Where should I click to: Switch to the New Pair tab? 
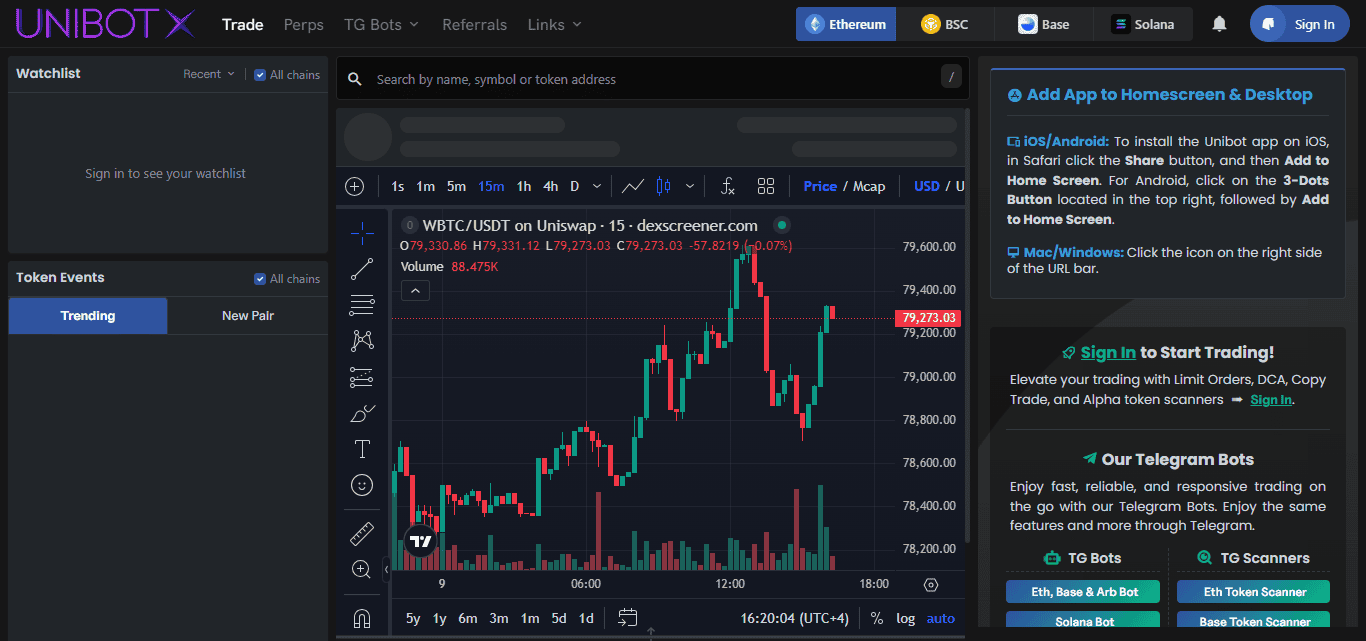(x=248, y=316)
